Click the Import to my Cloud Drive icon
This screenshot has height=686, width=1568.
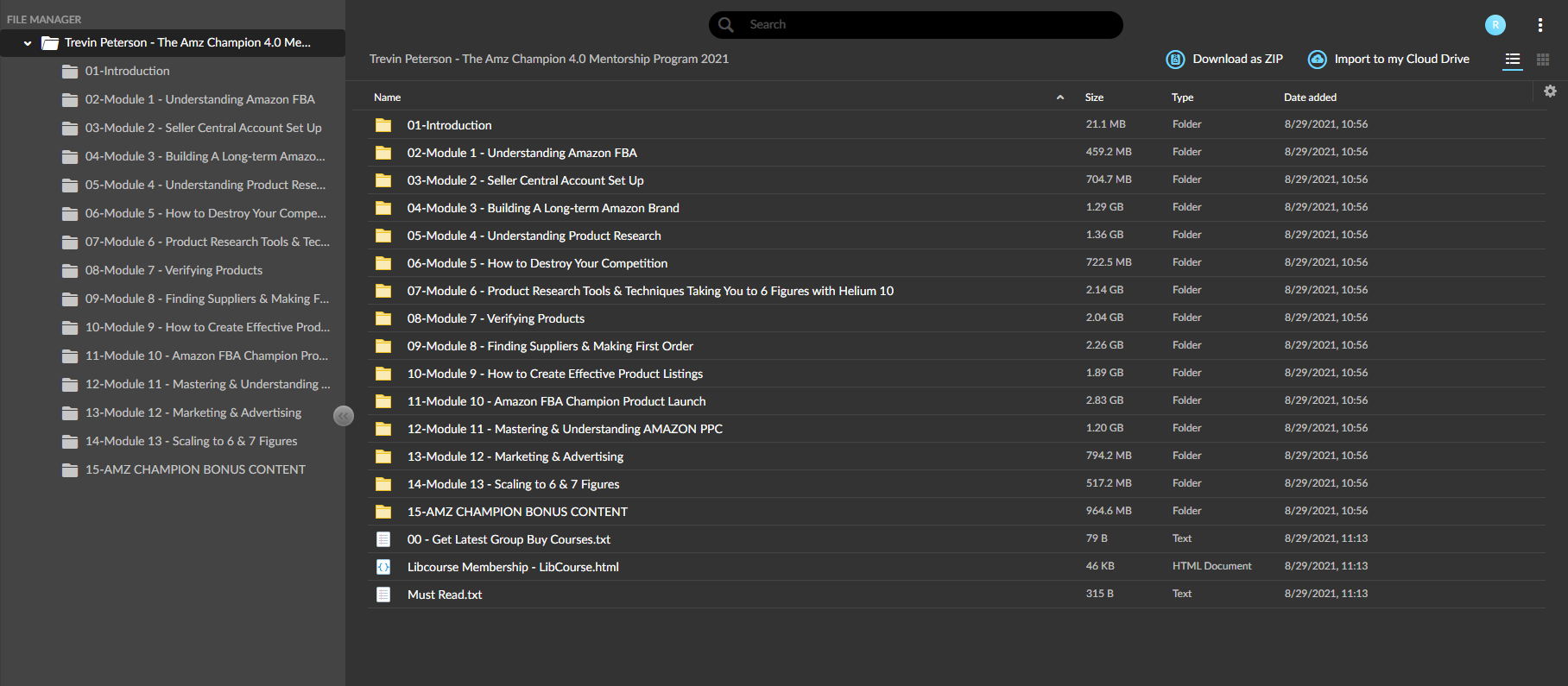1317,60
